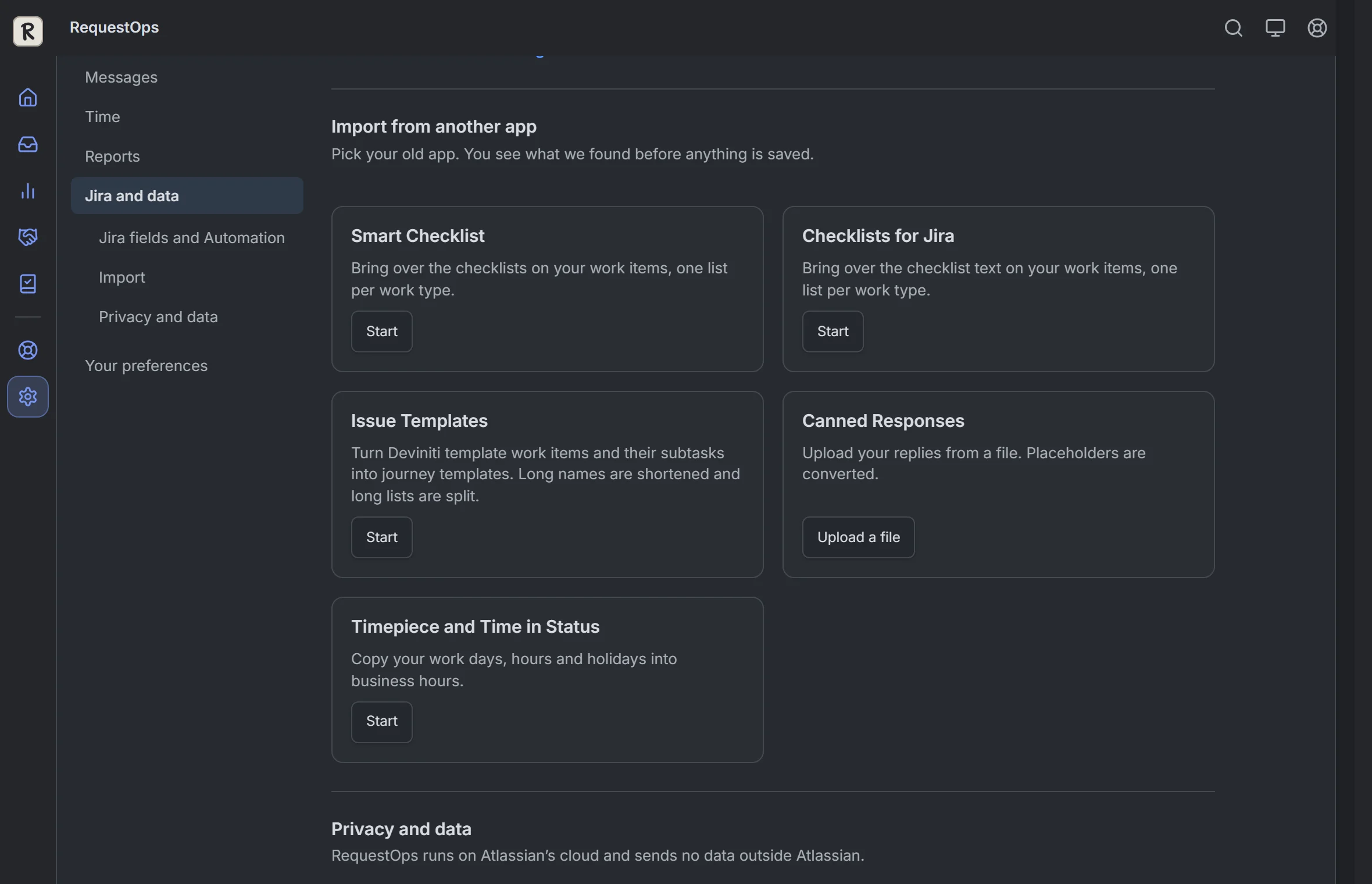
Task: Open the lifebuoy help icon in sidebar
Action: coord(28,350)
